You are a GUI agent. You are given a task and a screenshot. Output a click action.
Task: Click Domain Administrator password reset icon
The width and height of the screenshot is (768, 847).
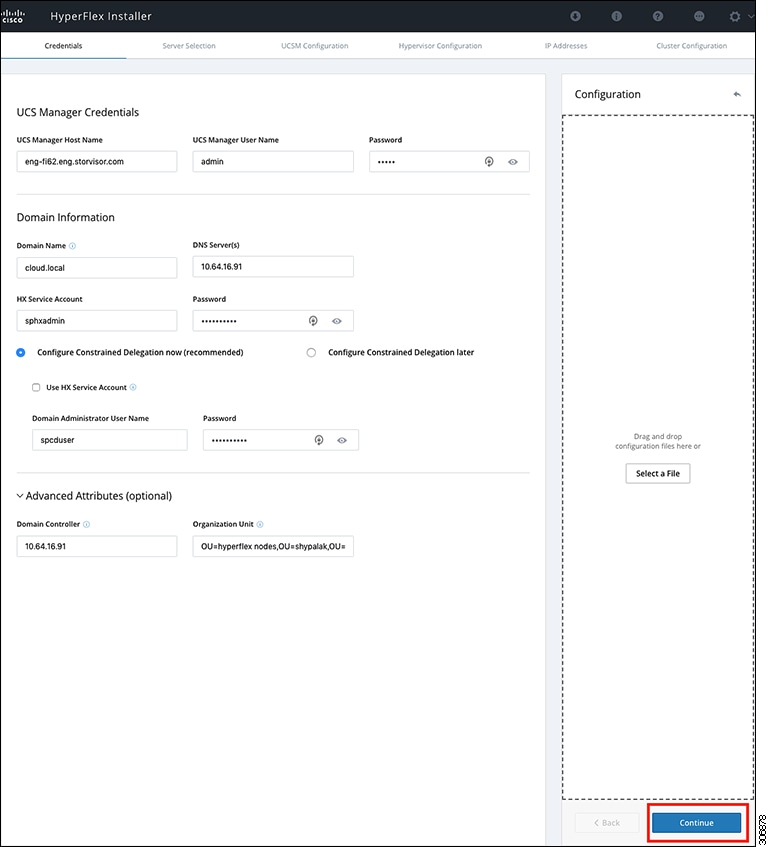(x=319, y=440)
